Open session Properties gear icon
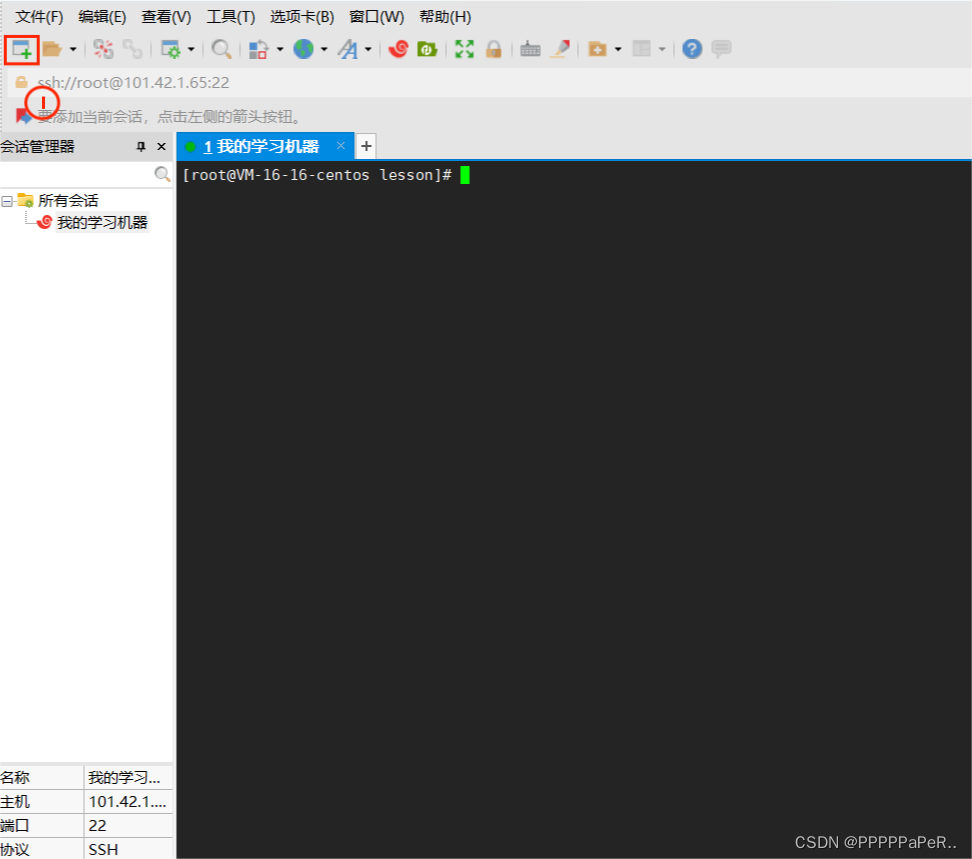972x859 pixels. pos(170,49)
